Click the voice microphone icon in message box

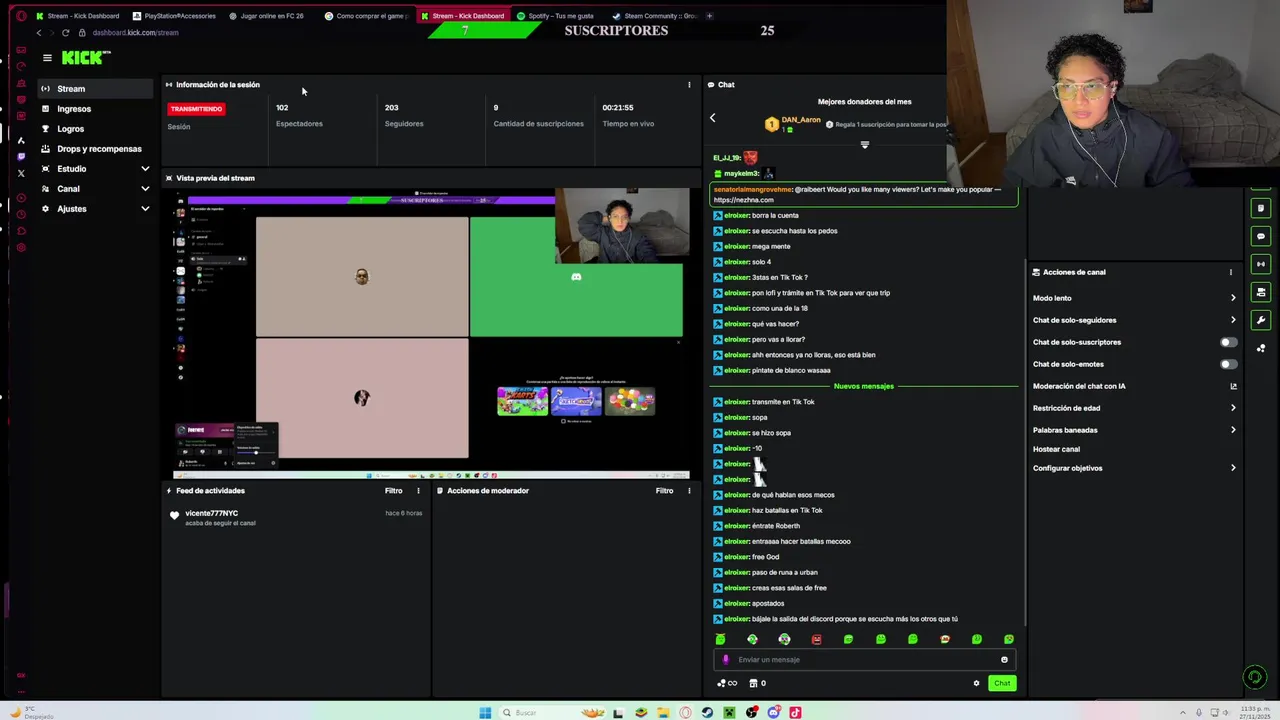pyautogui.click(x=726, y=660)
